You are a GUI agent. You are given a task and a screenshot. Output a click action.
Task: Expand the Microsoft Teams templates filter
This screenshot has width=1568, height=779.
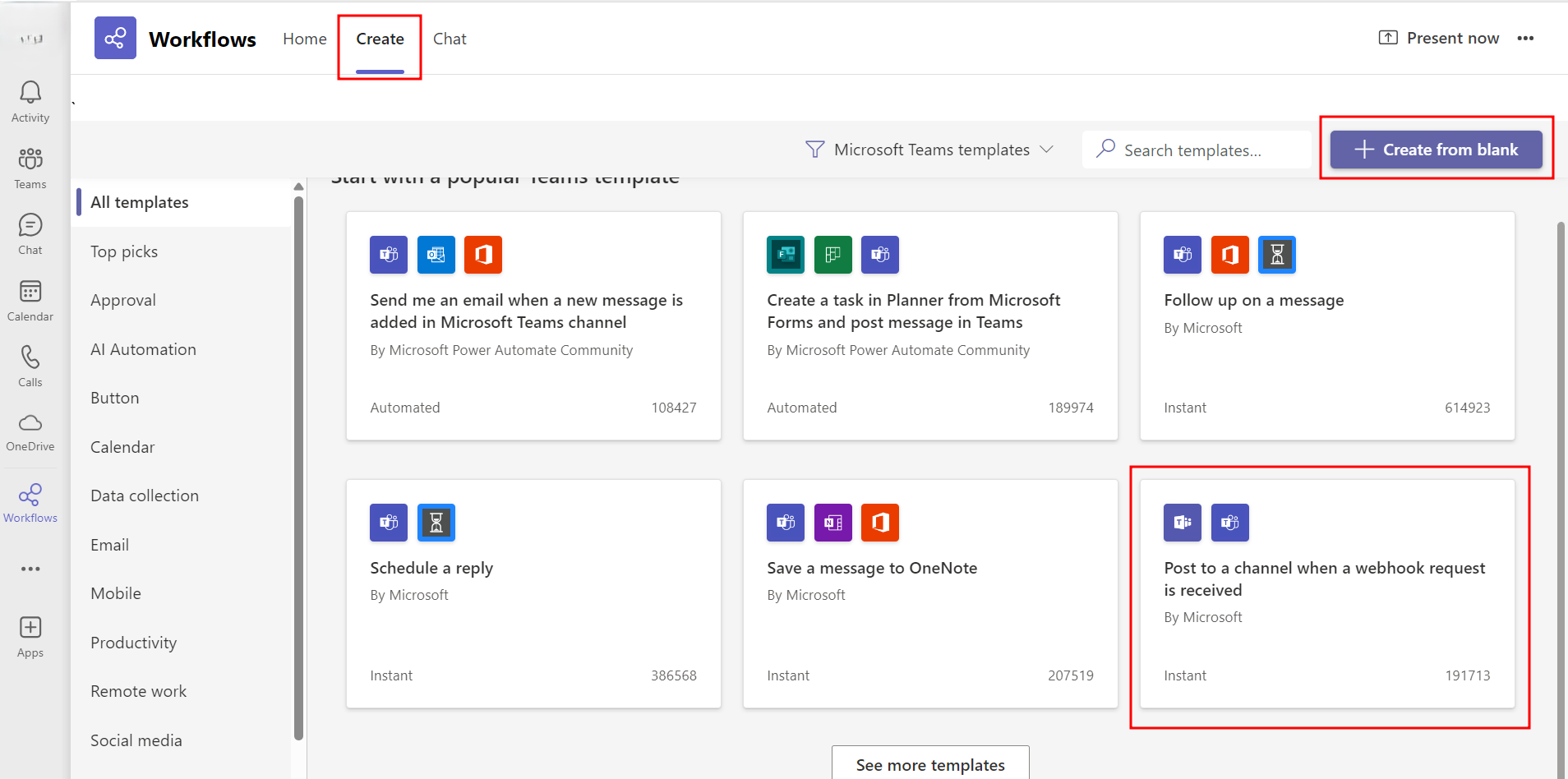929,150
